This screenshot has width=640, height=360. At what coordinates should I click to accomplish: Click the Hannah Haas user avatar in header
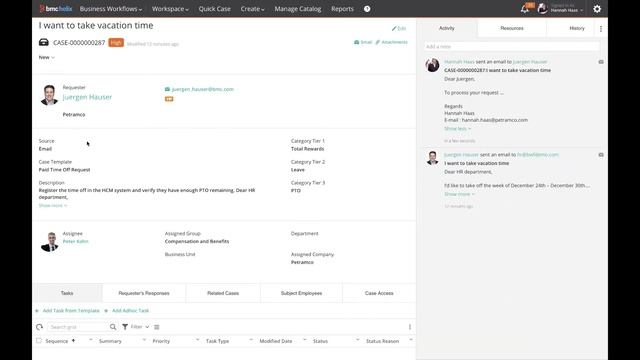(542, 8)
